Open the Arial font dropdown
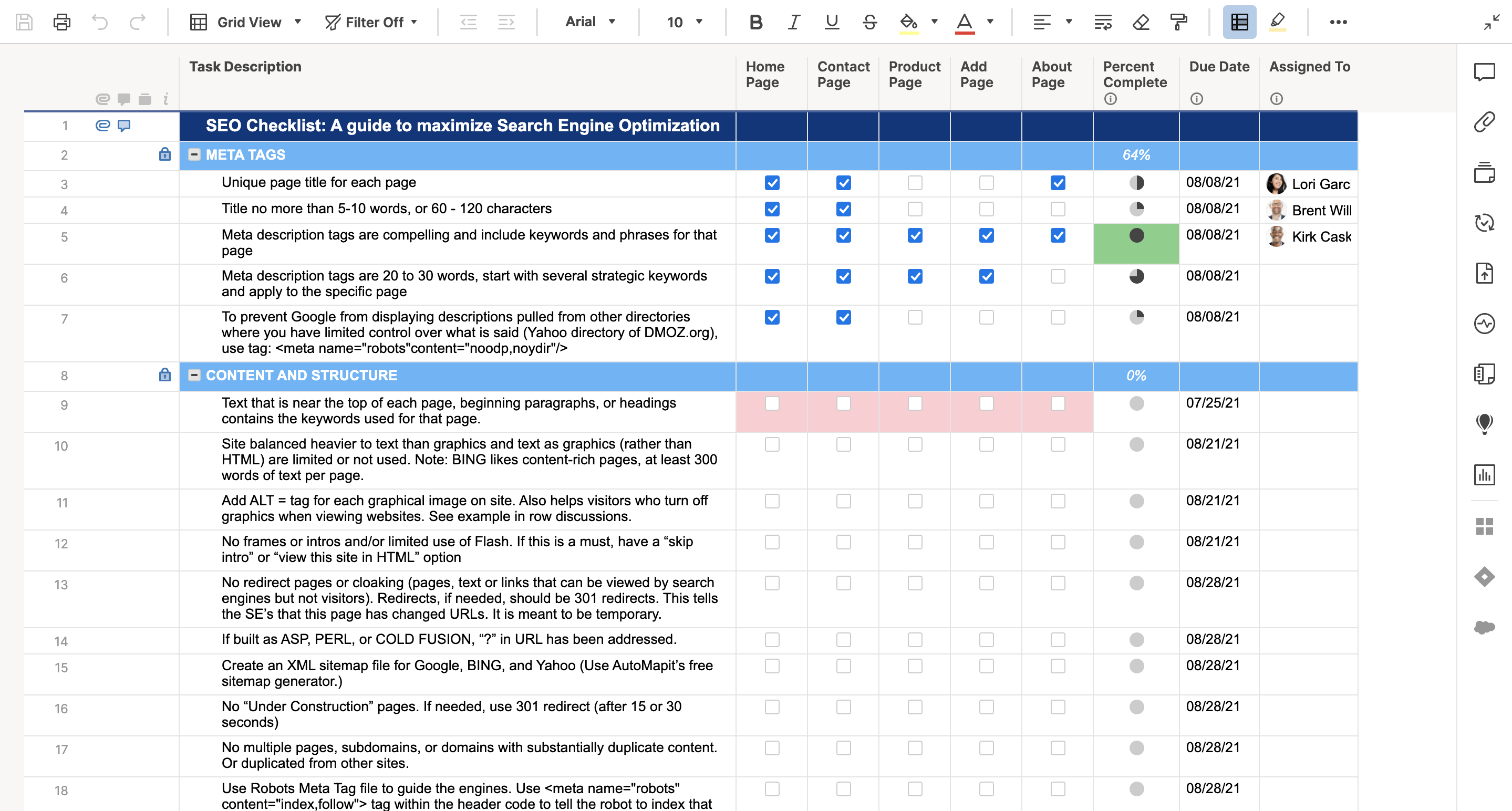1512x811 pixels. pyautogui.click(x=590, y=22)
